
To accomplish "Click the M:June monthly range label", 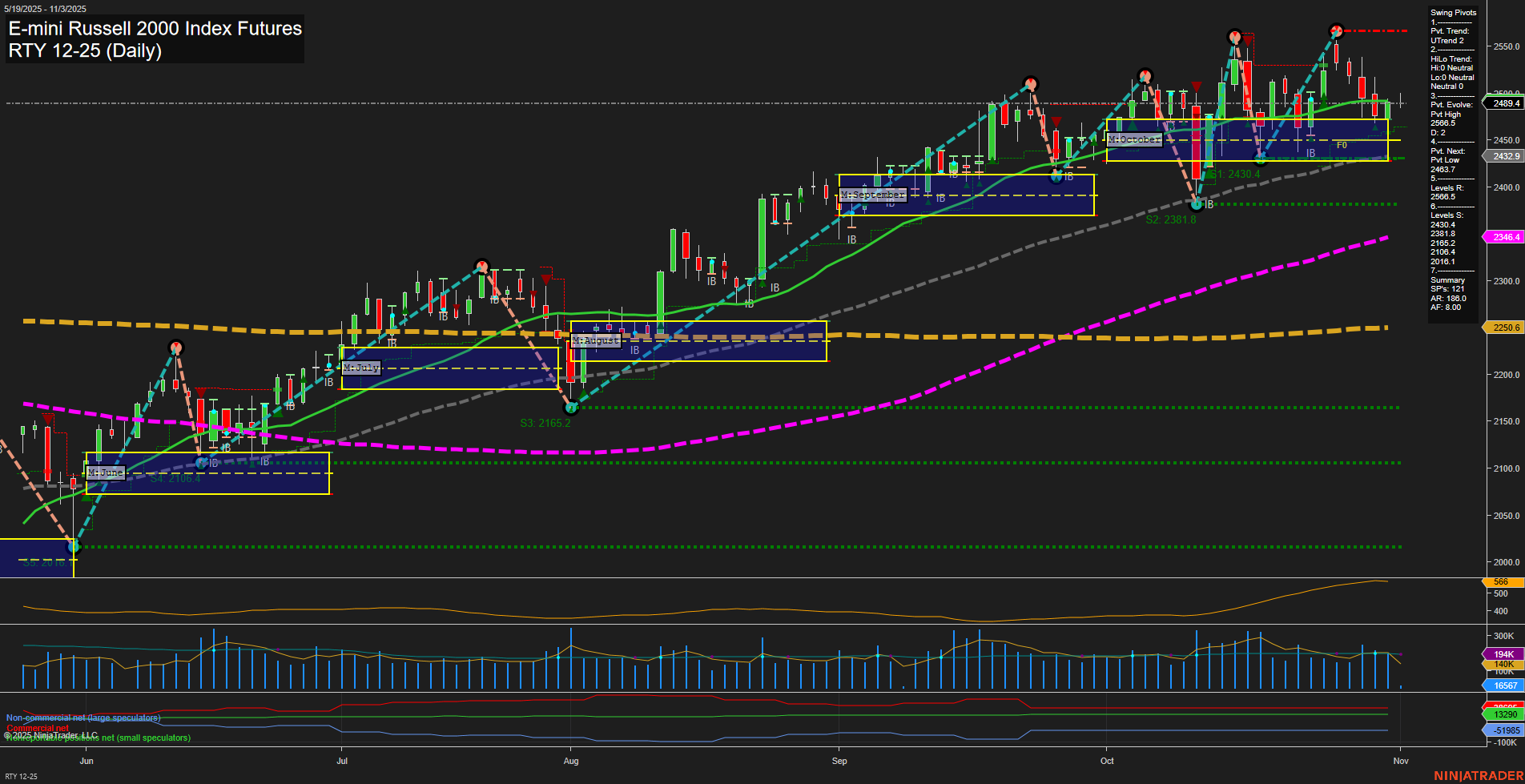I will click(x=106, y=472).
